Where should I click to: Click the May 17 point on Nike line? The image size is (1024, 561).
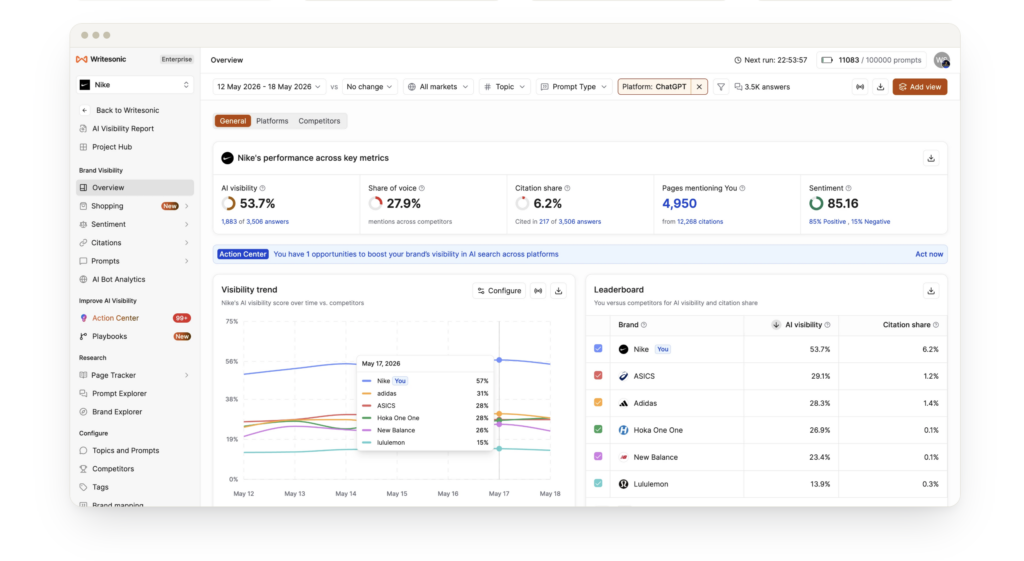tap(500, 360)
